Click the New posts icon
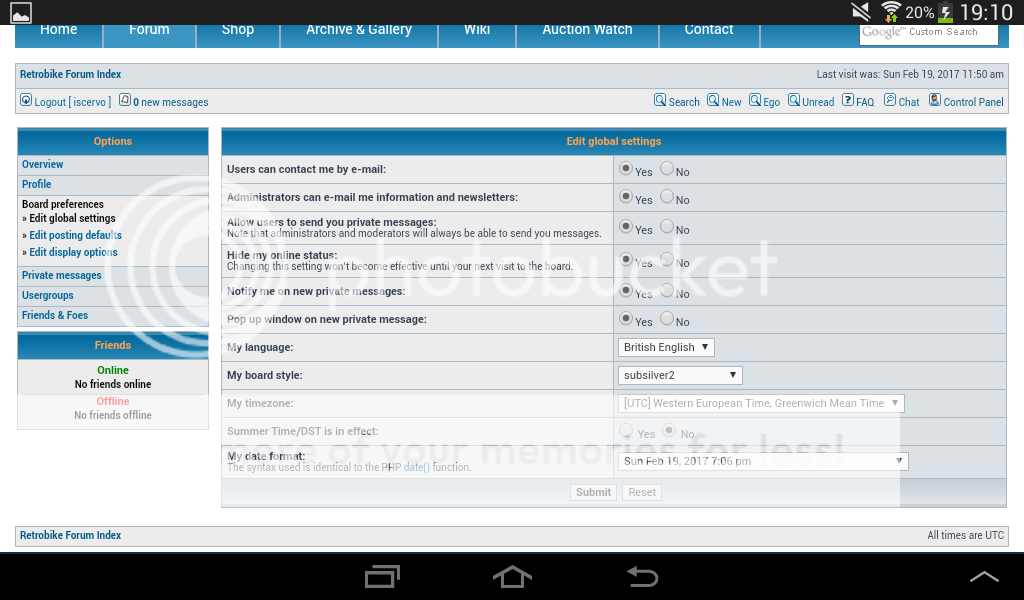The image size is (1024, 600). (x=713, y=101)
